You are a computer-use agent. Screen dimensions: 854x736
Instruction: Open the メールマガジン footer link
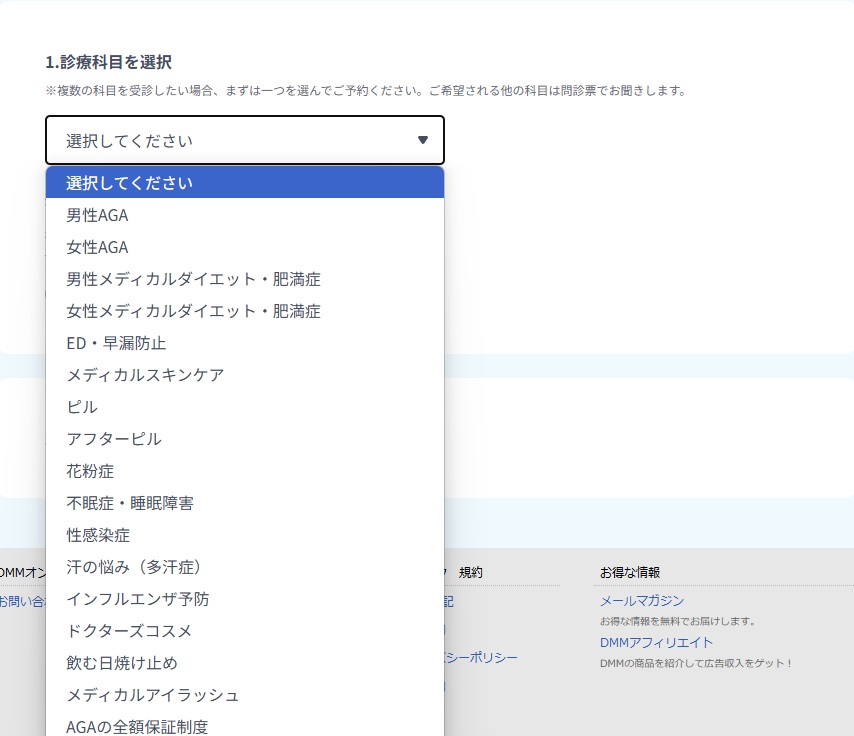(x=642, y=601)
